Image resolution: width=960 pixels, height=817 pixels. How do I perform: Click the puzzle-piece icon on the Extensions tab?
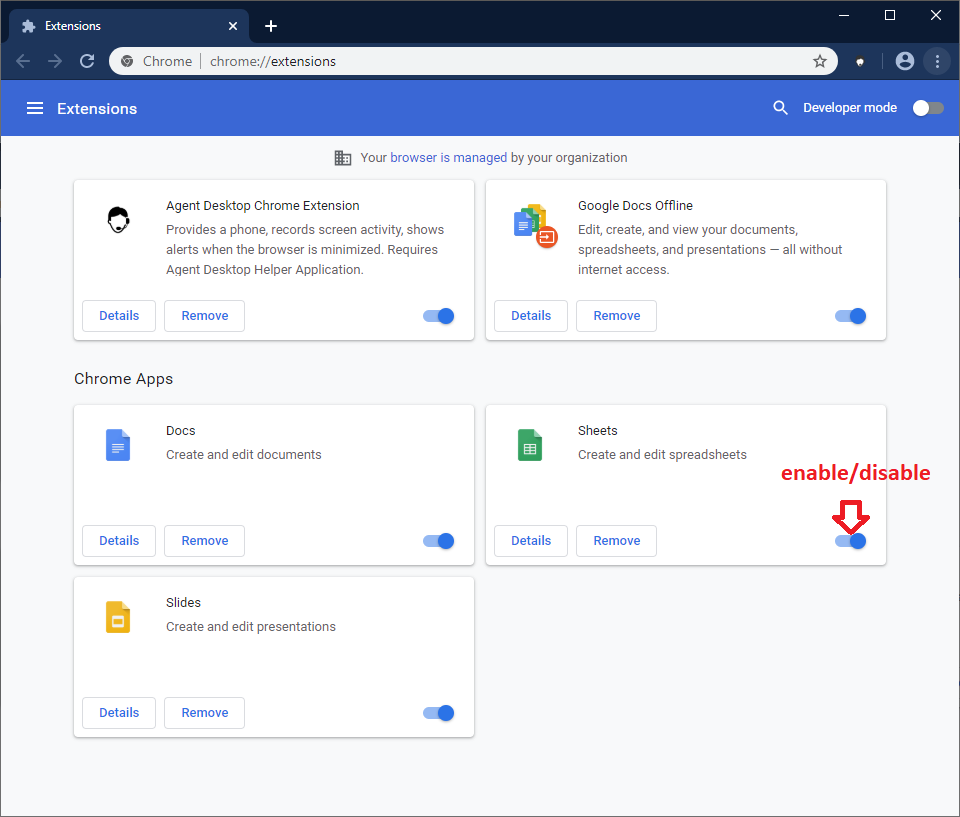coord(28,26)
